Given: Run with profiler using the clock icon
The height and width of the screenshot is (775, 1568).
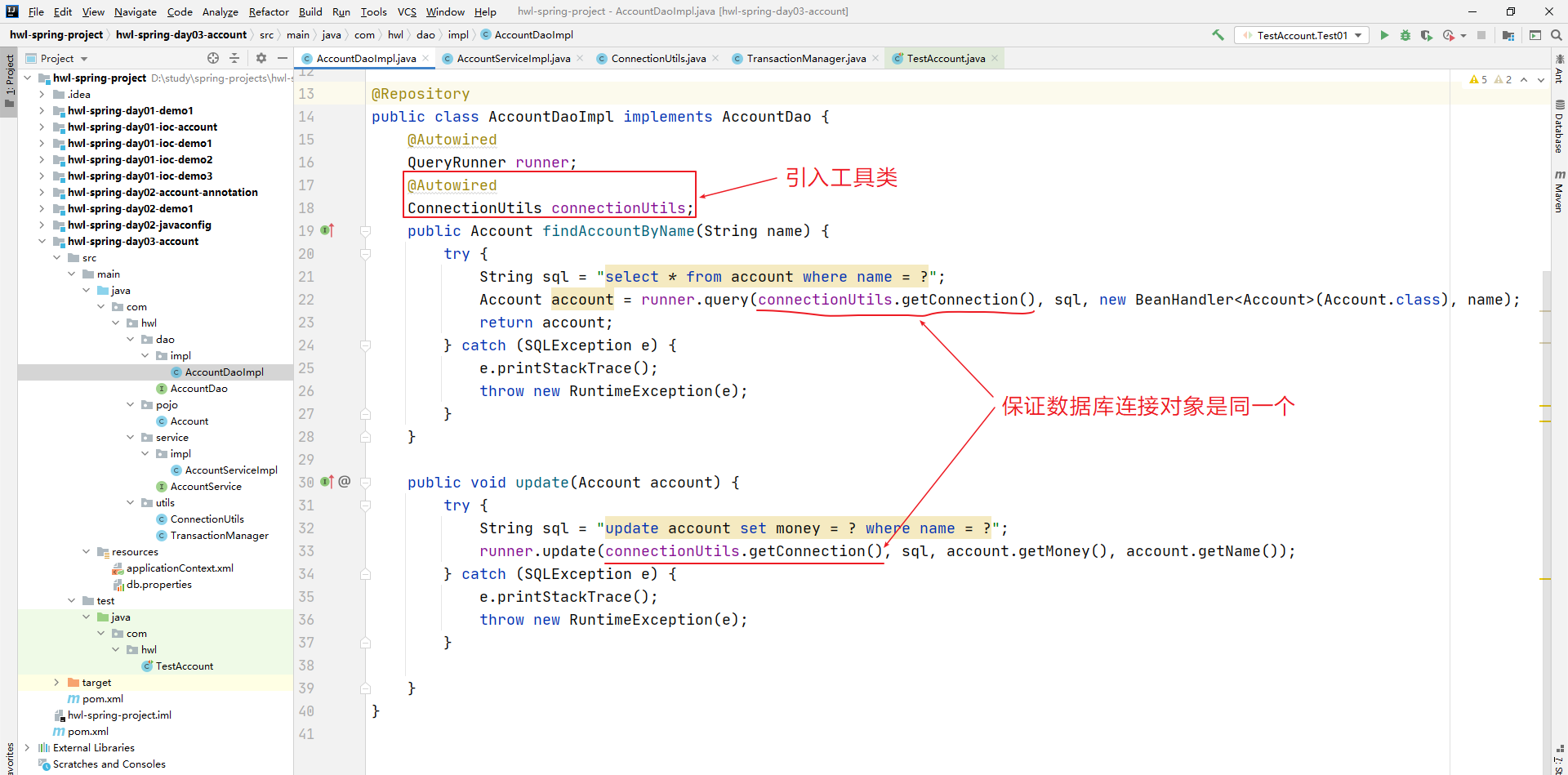Looking at the screenshot, I should [x=1449, y=35].
